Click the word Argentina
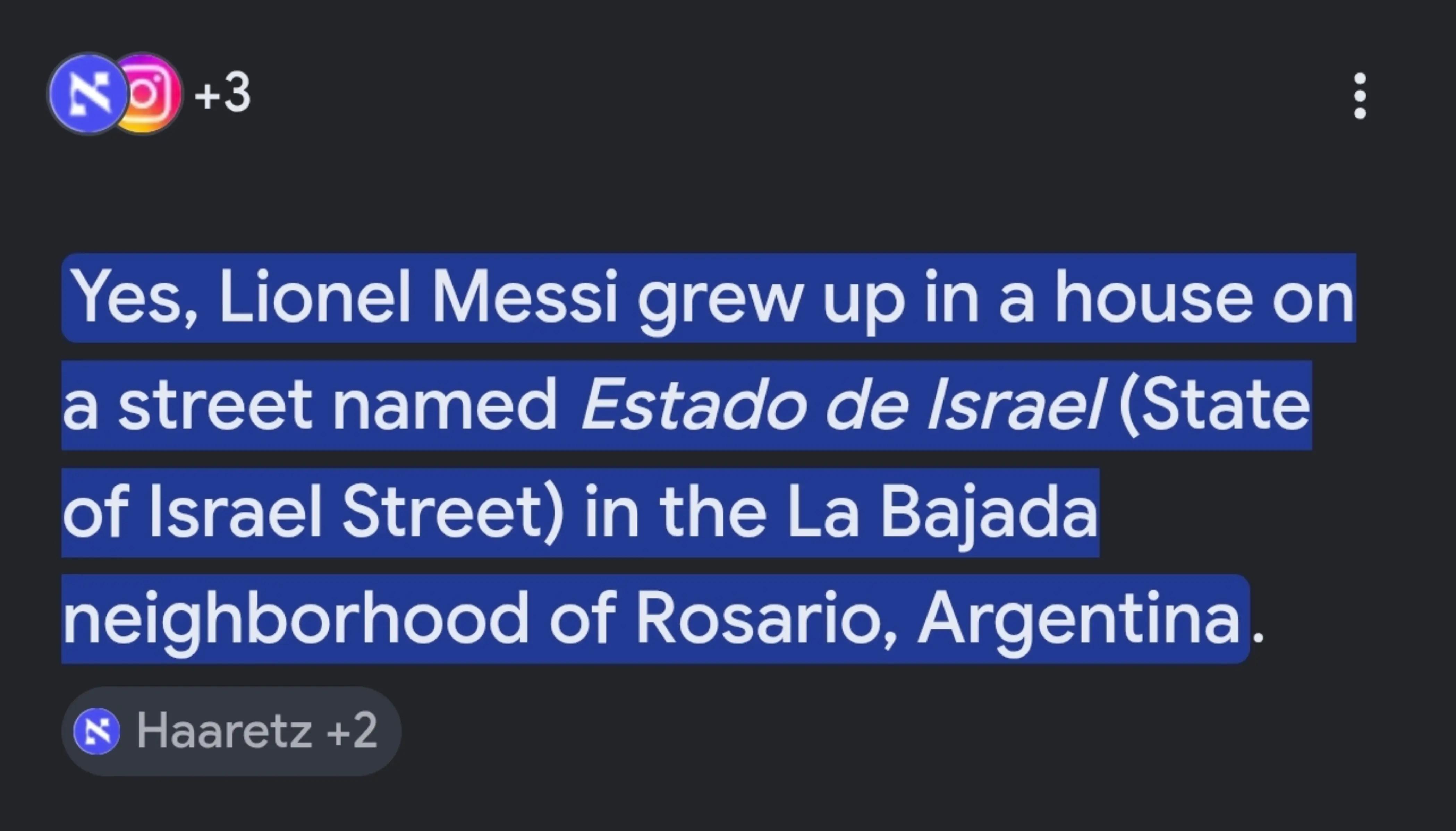Screen dimensions: 1456x831 pyautogui.click(x=1079, y=620)
